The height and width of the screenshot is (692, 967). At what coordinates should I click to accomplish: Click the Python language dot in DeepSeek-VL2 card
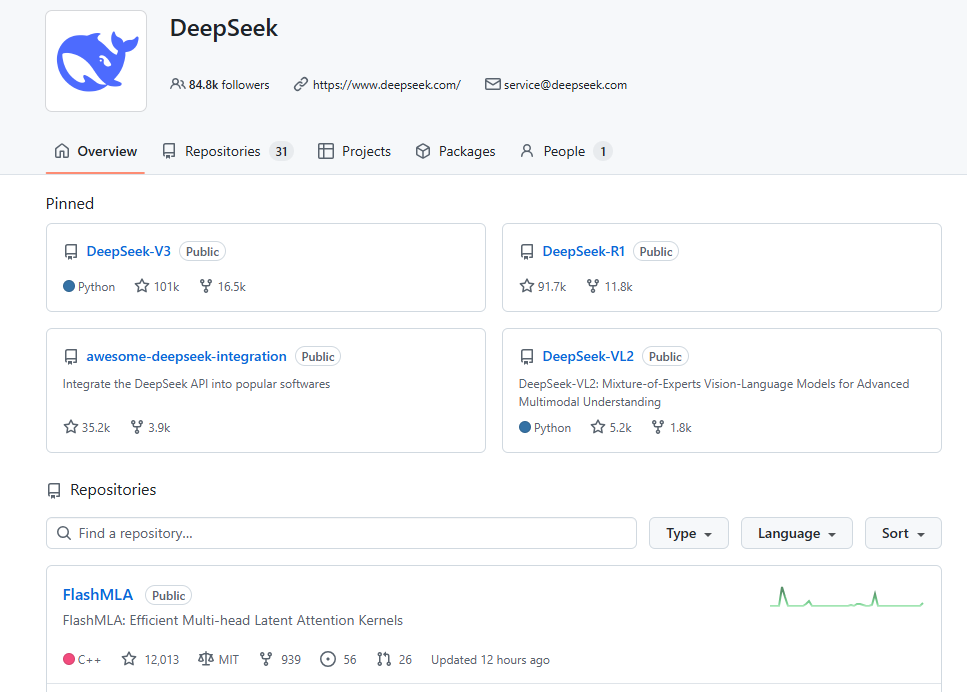click(525, 427)
